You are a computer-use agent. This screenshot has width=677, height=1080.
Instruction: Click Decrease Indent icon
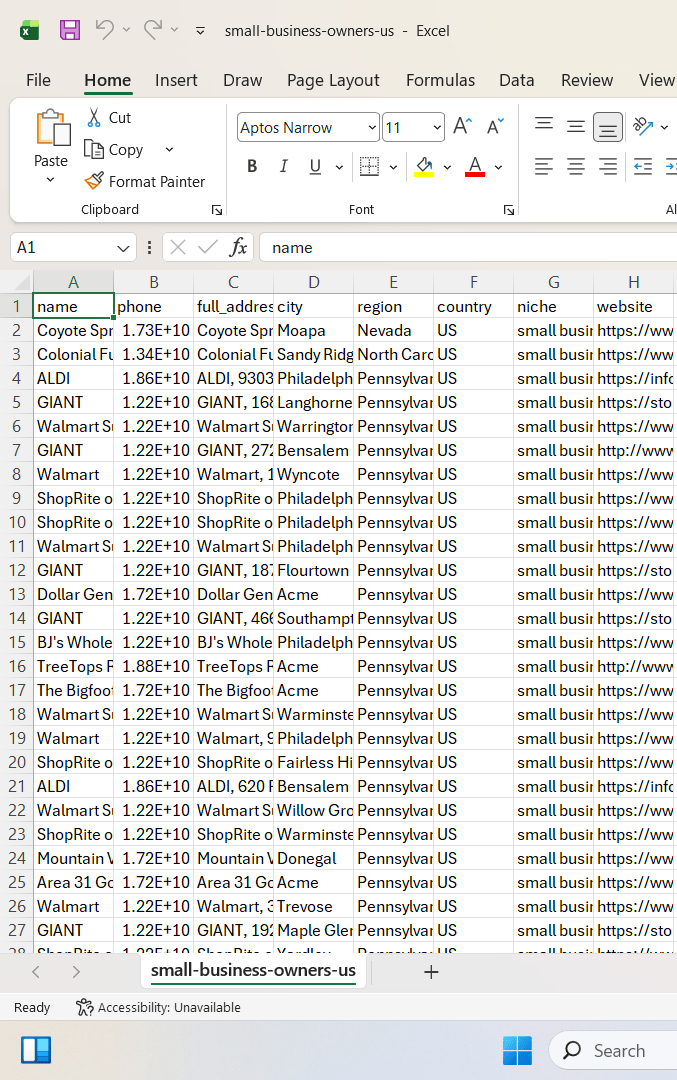point(643,167)
